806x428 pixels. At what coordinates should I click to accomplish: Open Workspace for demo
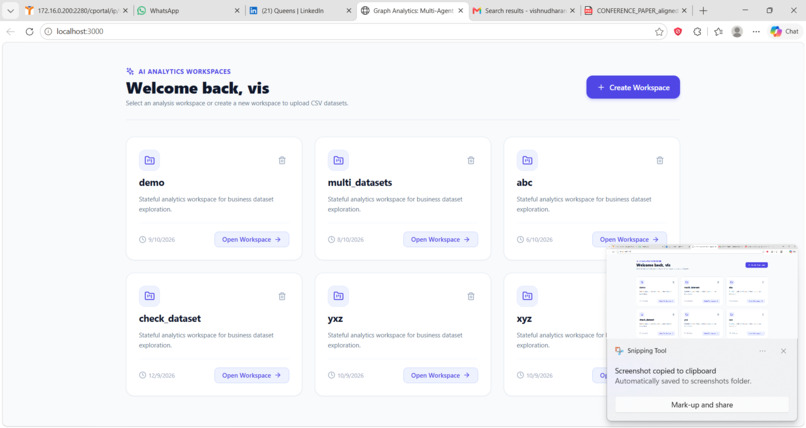(251, 239)
